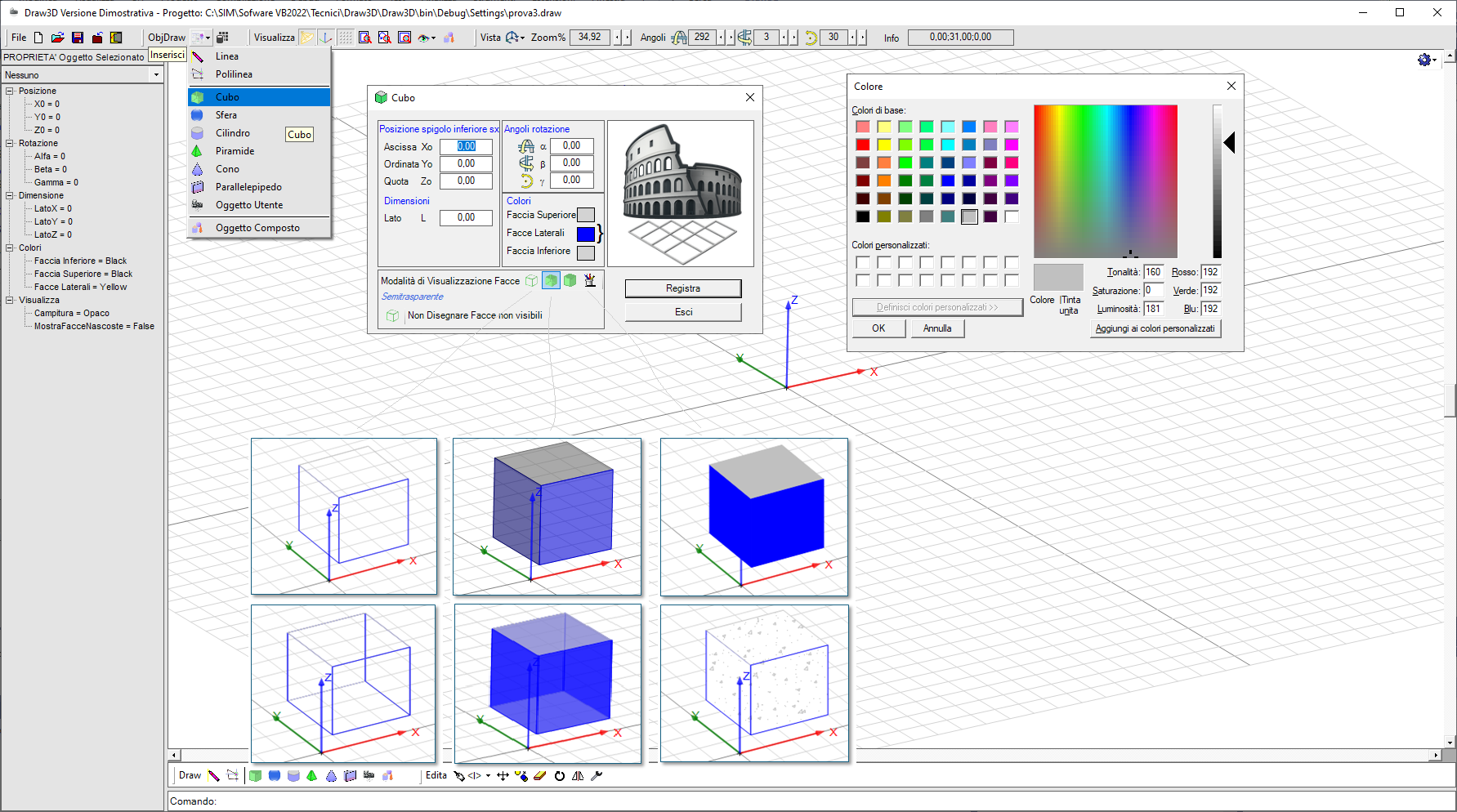
Task: Select the semitransparent face display mode icon
Action: click(552, 281)
